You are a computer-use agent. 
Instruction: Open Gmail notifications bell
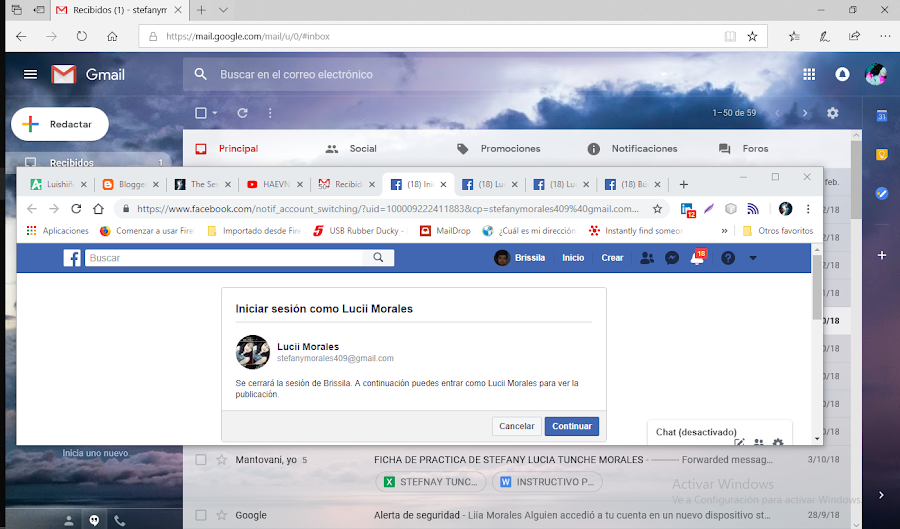(842, 75)
